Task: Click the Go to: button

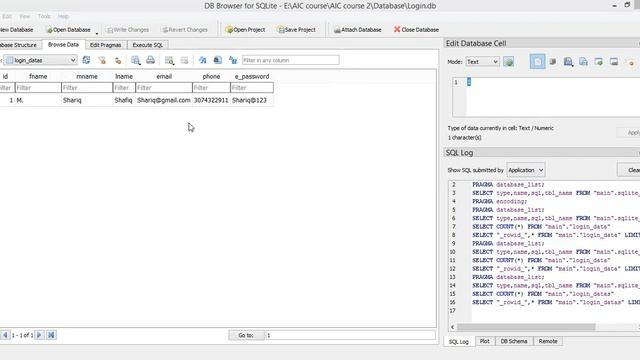Action: (246, 335)
